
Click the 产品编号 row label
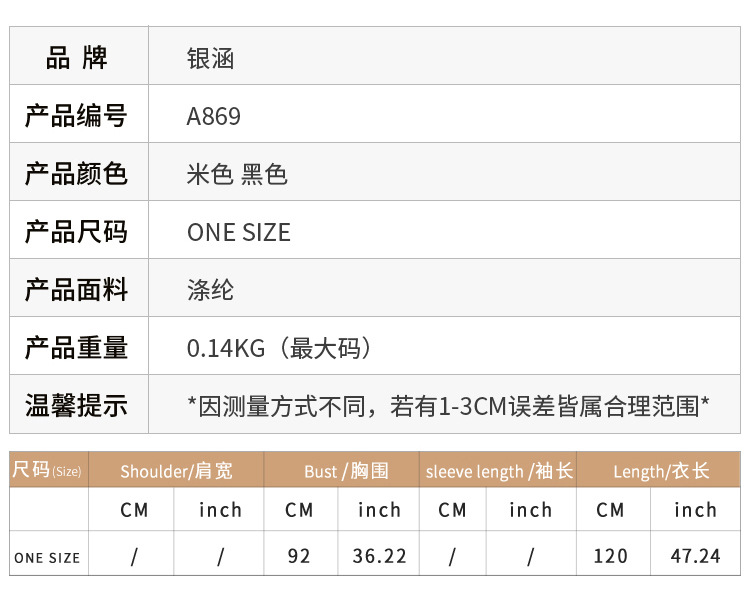point(77,116)
